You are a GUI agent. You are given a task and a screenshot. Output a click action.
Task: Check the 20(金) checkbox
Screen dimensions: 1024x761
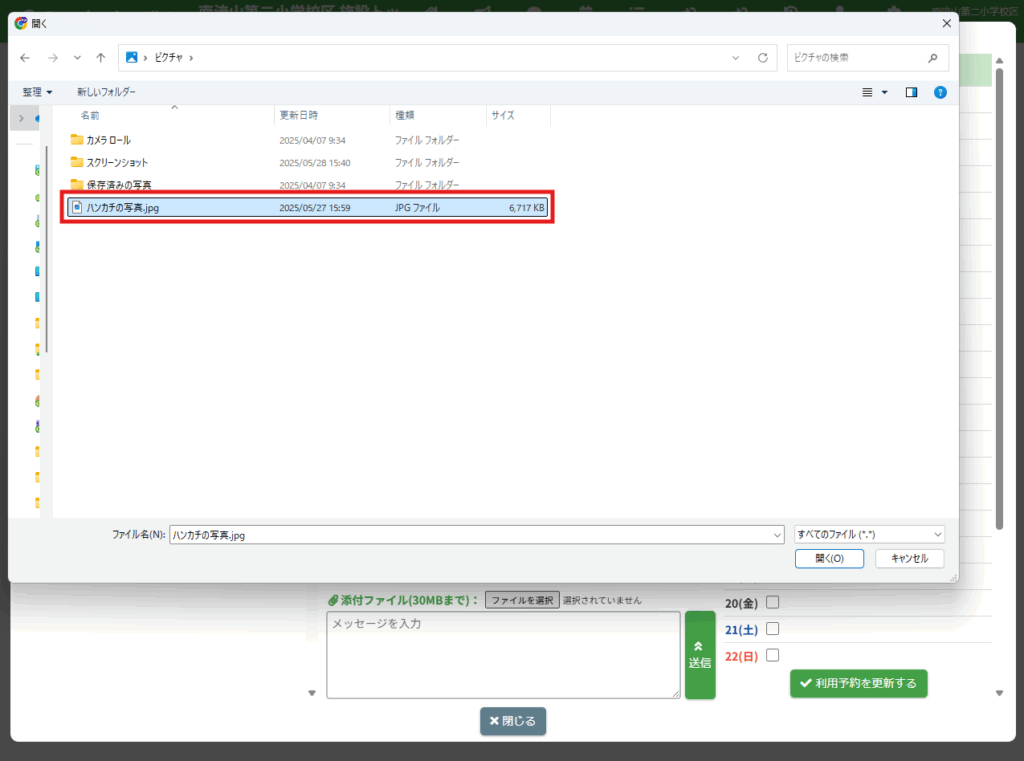click(772, 602)
